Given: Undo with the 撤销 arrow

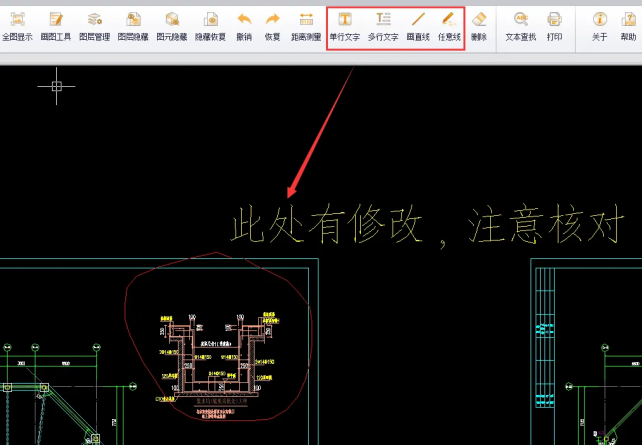Looking at the screenshot, I should 244,25.
